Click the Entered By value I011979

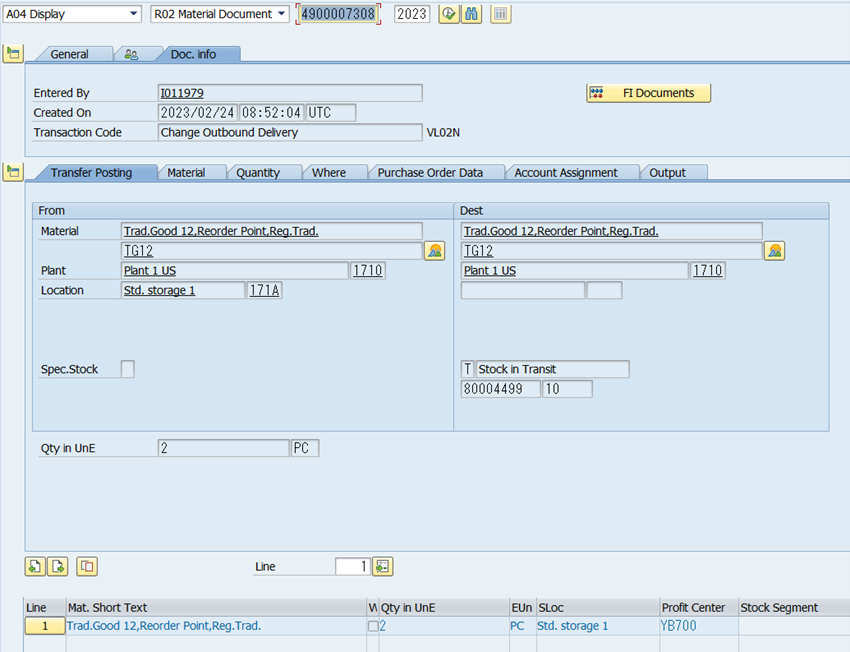tap(290, 93)
